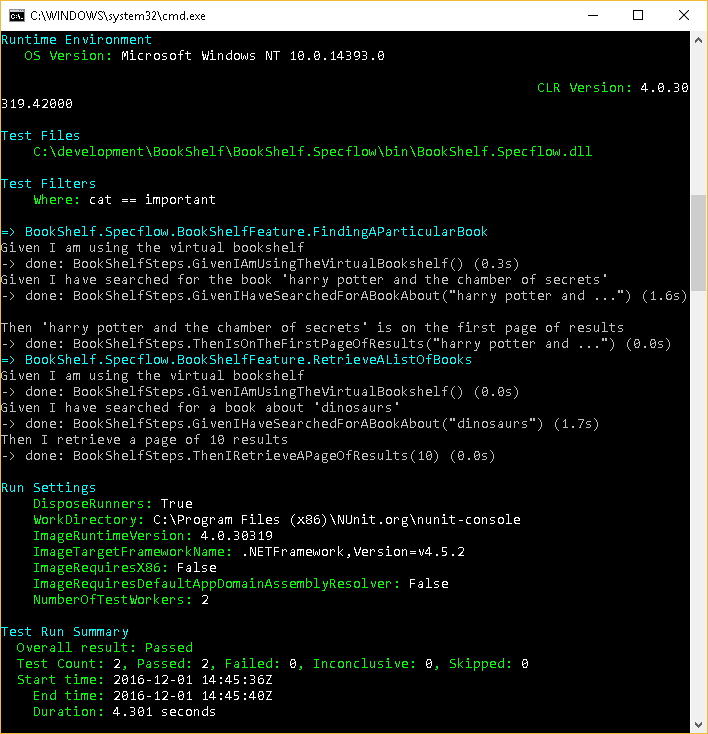Click 'Microsoft Windows NT 10.0.14393.0' text

tap(253, 56)
